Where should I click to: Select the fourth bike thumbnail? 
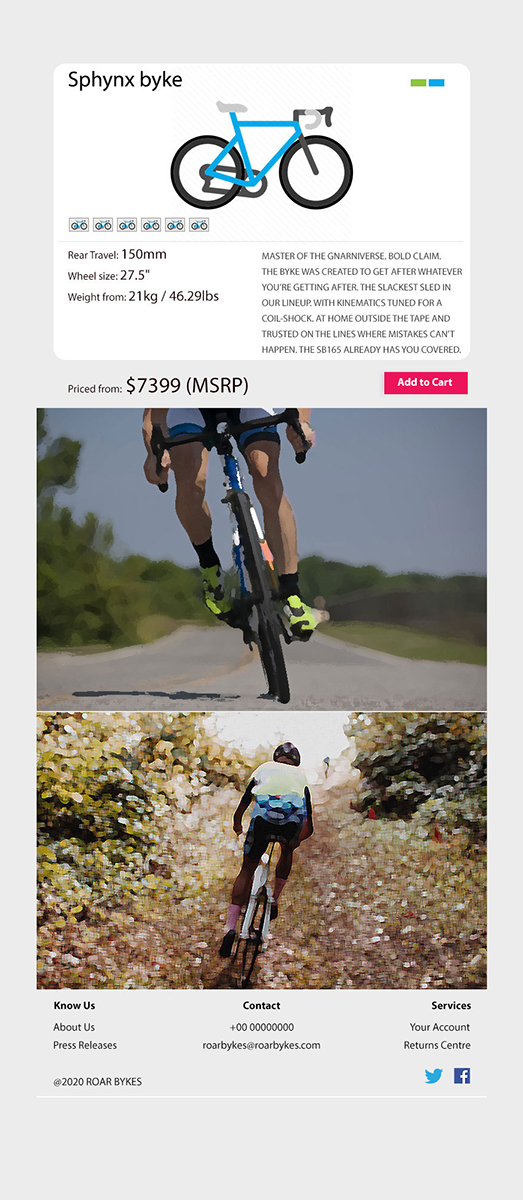tap(151, 225)
